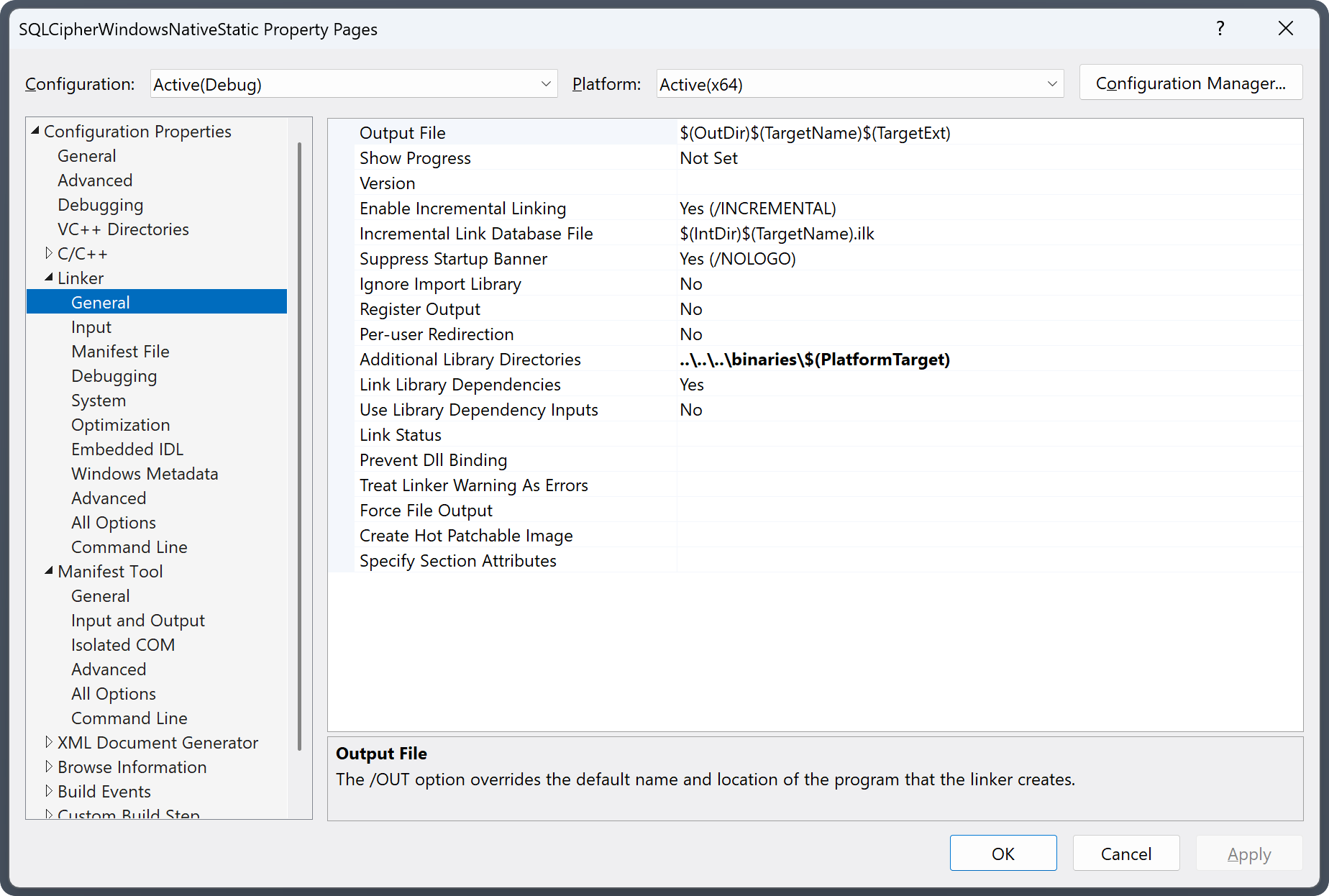This screenshot has height=896, width=1329.
Task: Select Input and Output page
Action: click(x=137, y=621)
